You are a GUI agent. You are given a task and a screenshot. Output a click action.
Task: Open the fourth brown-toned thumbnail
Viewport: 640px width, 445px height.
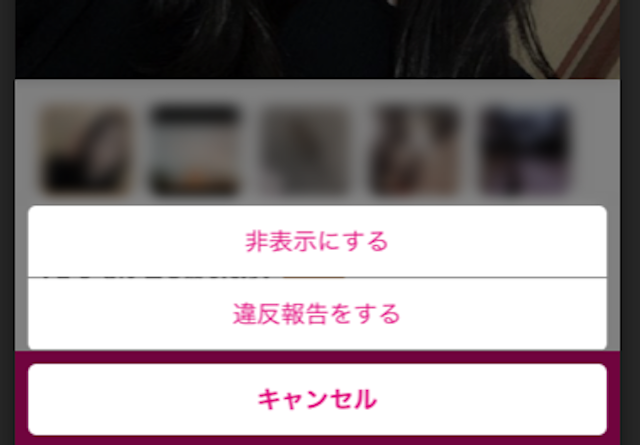pyautogui.click(x=416, y=149)
